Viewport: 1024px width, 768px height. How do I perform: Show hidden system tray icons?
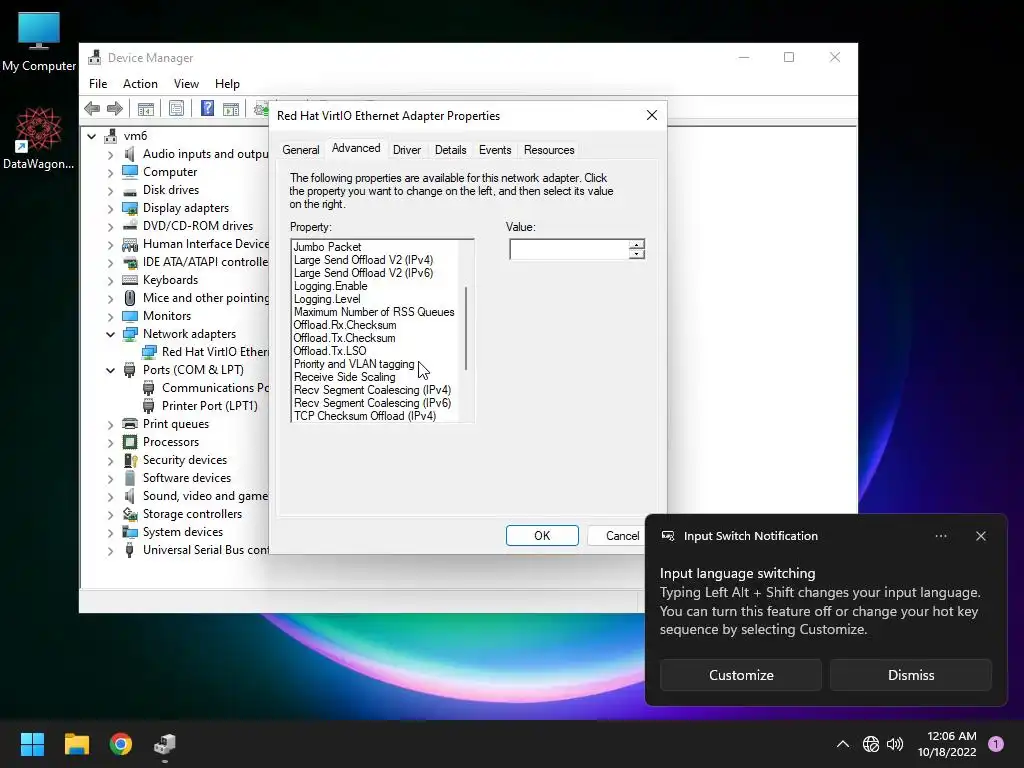(x=843, y=744)
